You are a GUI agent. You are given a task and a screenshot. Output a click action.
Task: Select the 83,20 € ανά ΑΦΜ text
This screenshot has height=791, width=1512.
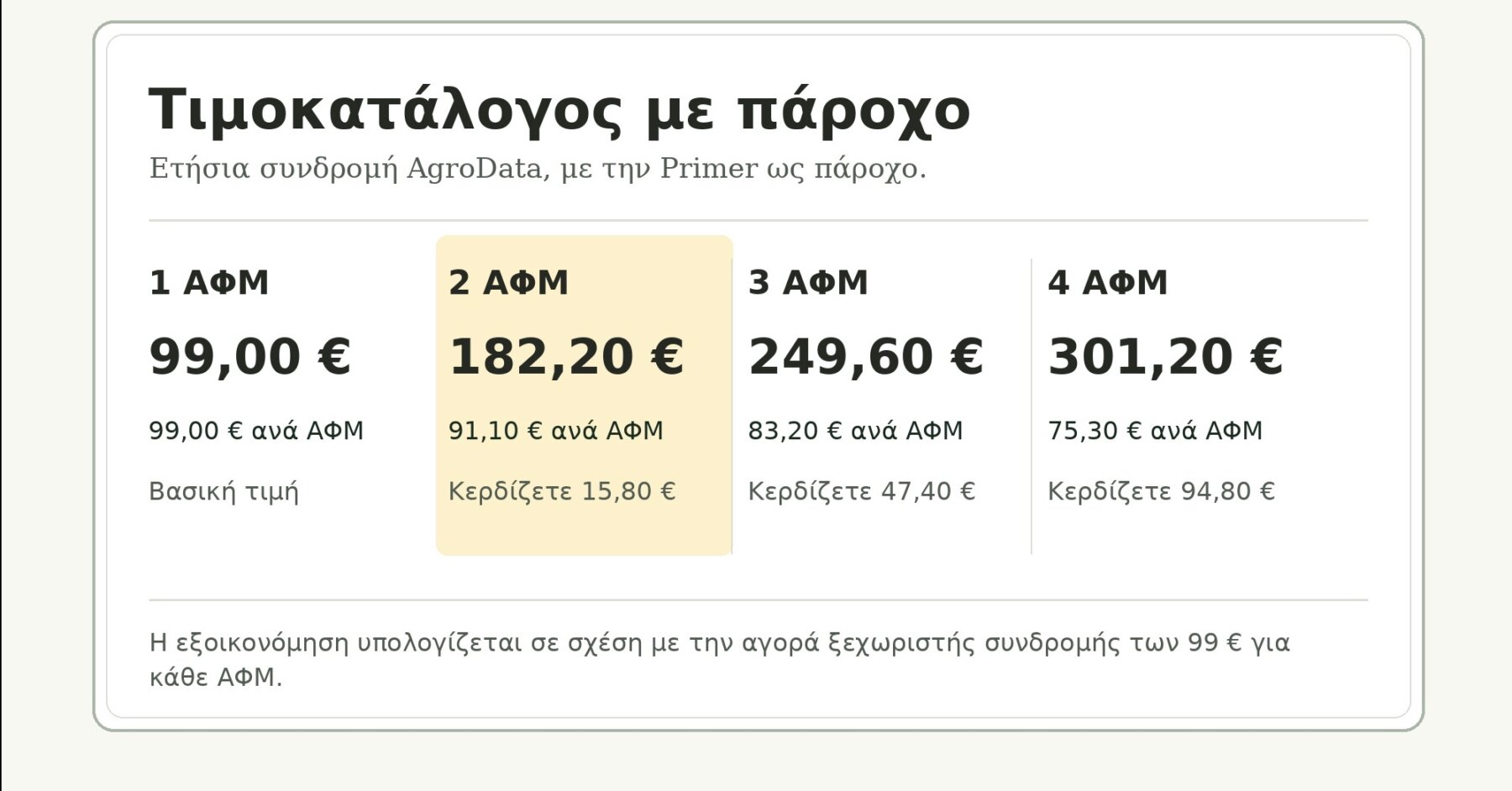point(855,431)
